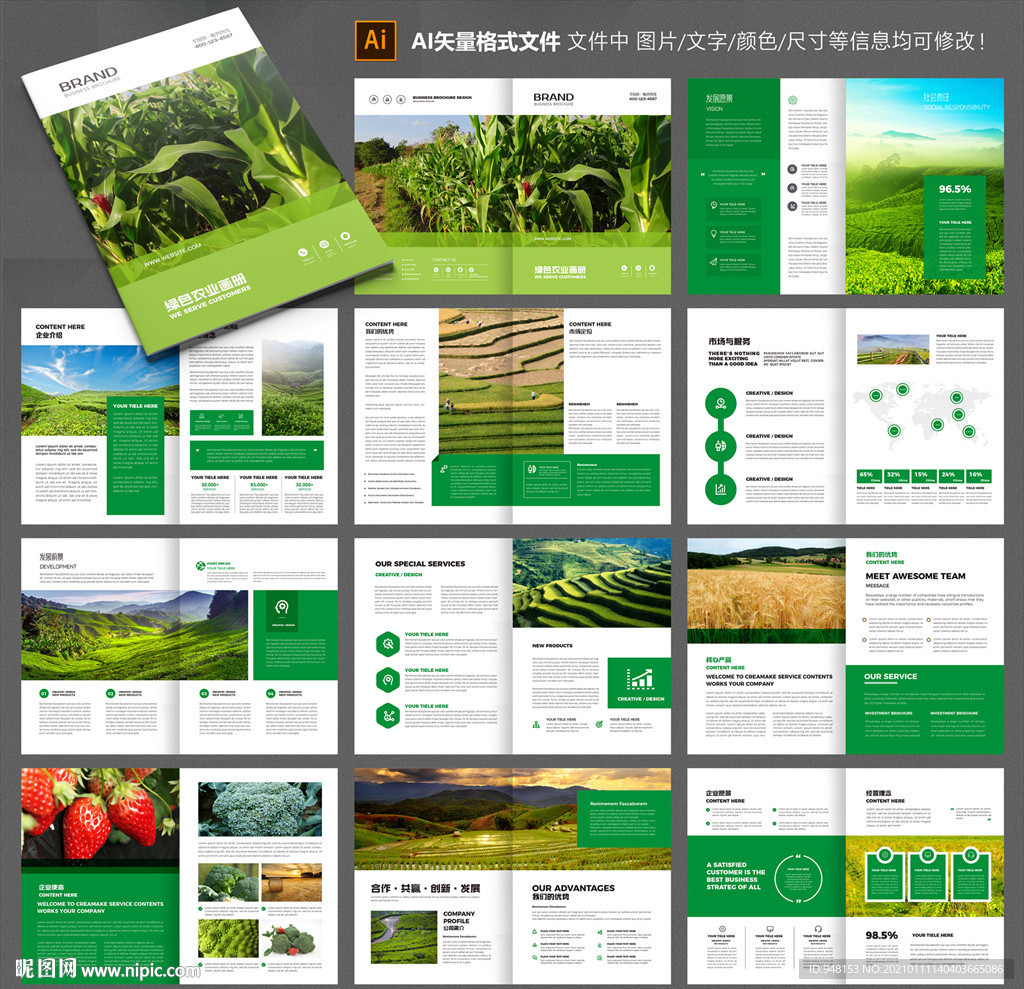
Task: Click the headset icon in the framed green card
Action: [970, 854]
